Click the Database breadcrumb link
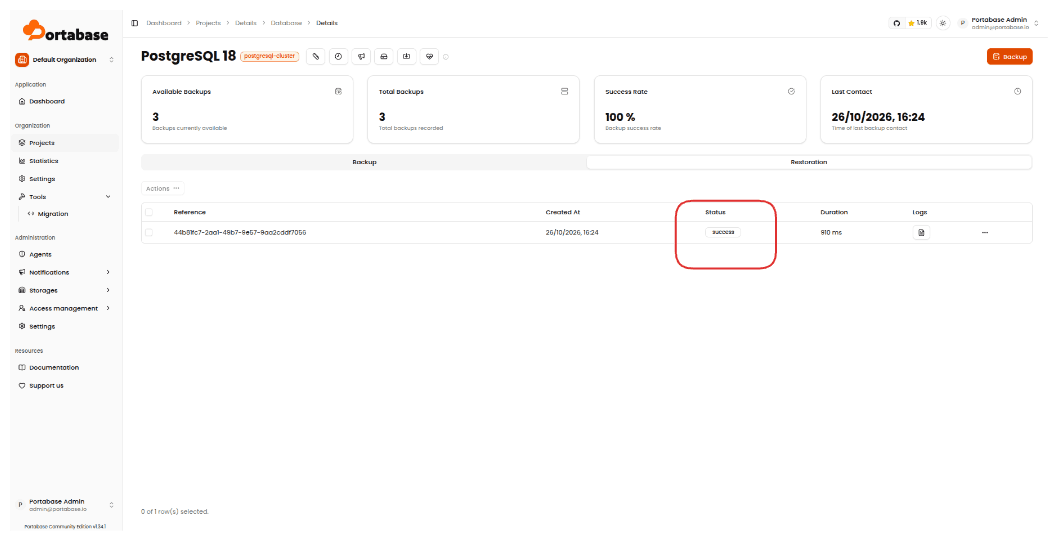Screen dimensions: 1057x540 point(286,23)
